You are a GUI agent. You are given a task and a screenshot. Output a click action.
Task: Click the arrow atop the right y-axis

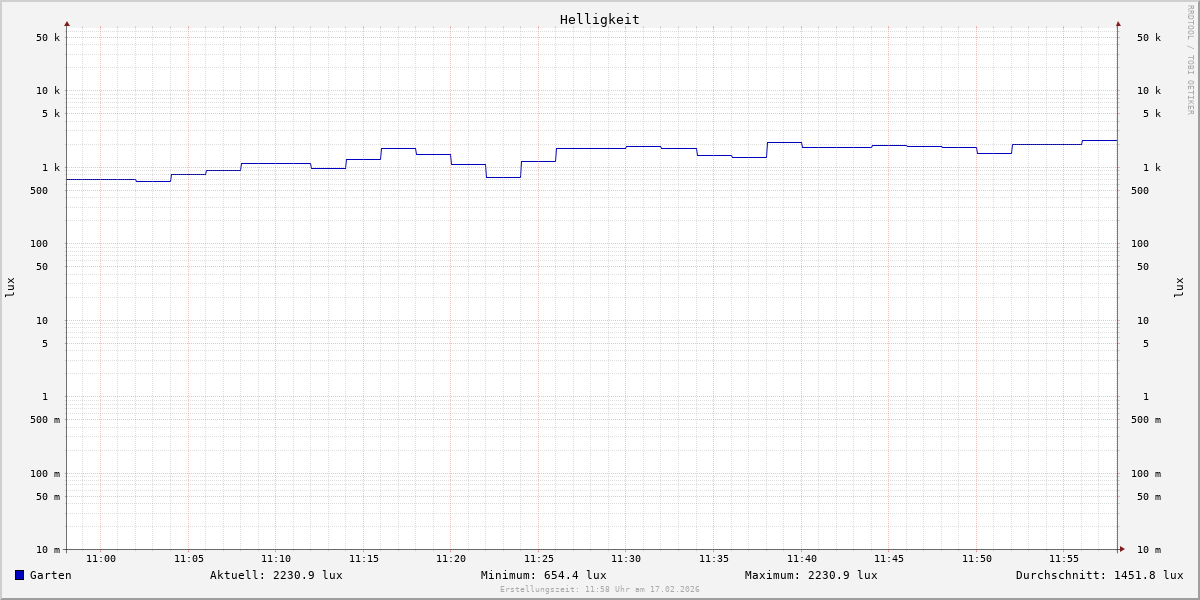tap(1118, 23)
